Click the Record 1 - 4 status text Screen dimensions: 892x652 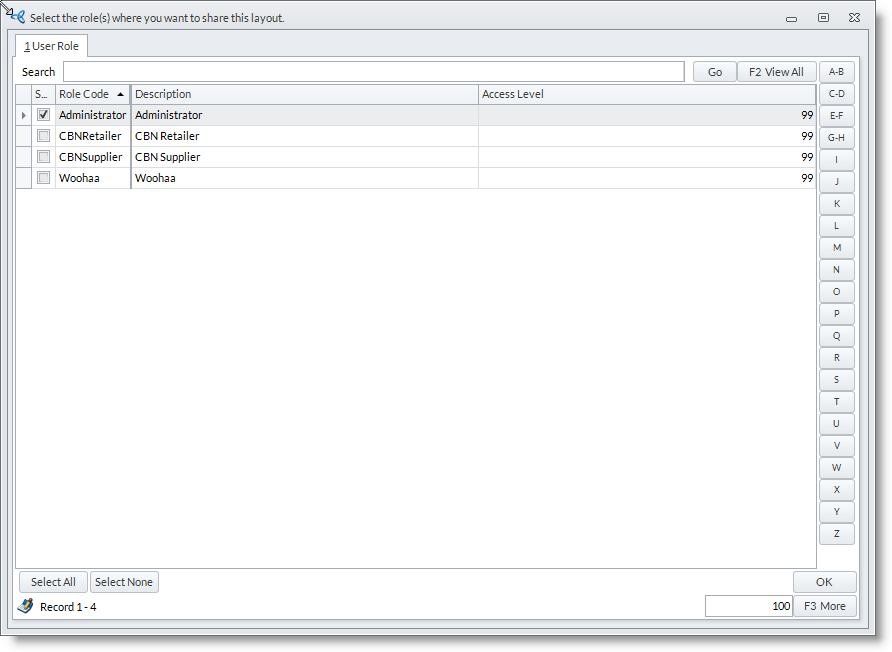click(x=68, y=607)
